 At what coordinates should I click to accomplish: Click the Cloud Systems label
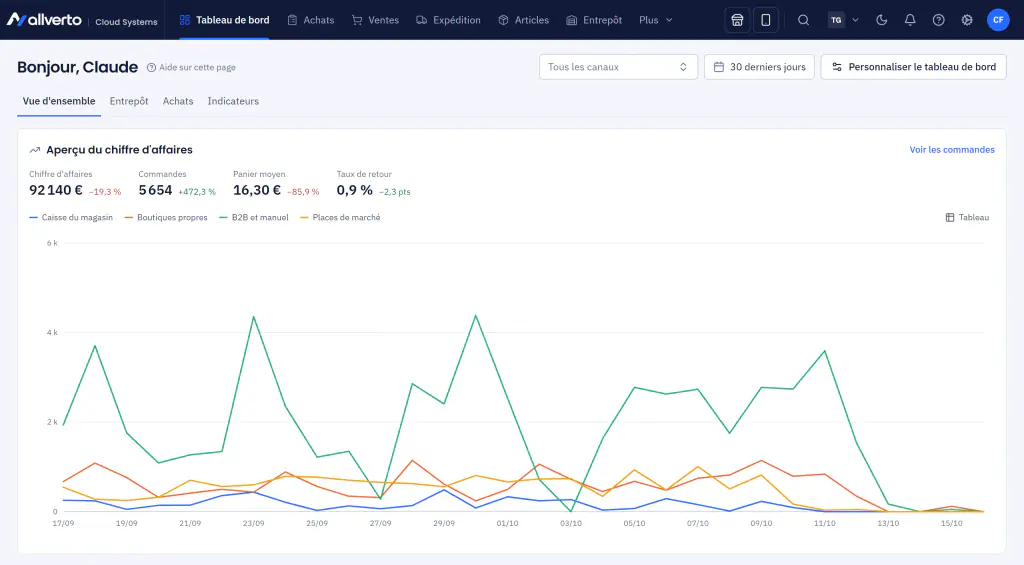click(x=126, y=22)
